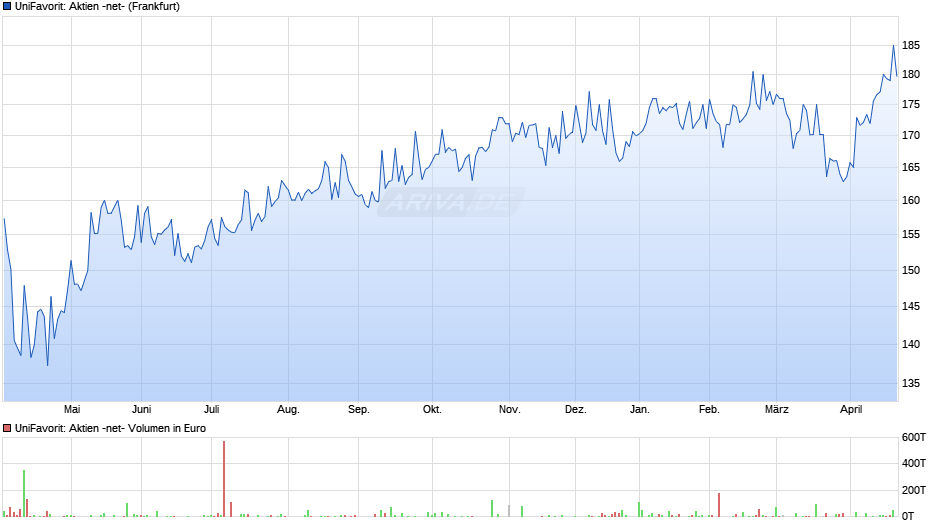Click the 'Nov.' month label
The width and height of the screenshot is (940, 526).
pyautogui.click(x=510, y=409)
